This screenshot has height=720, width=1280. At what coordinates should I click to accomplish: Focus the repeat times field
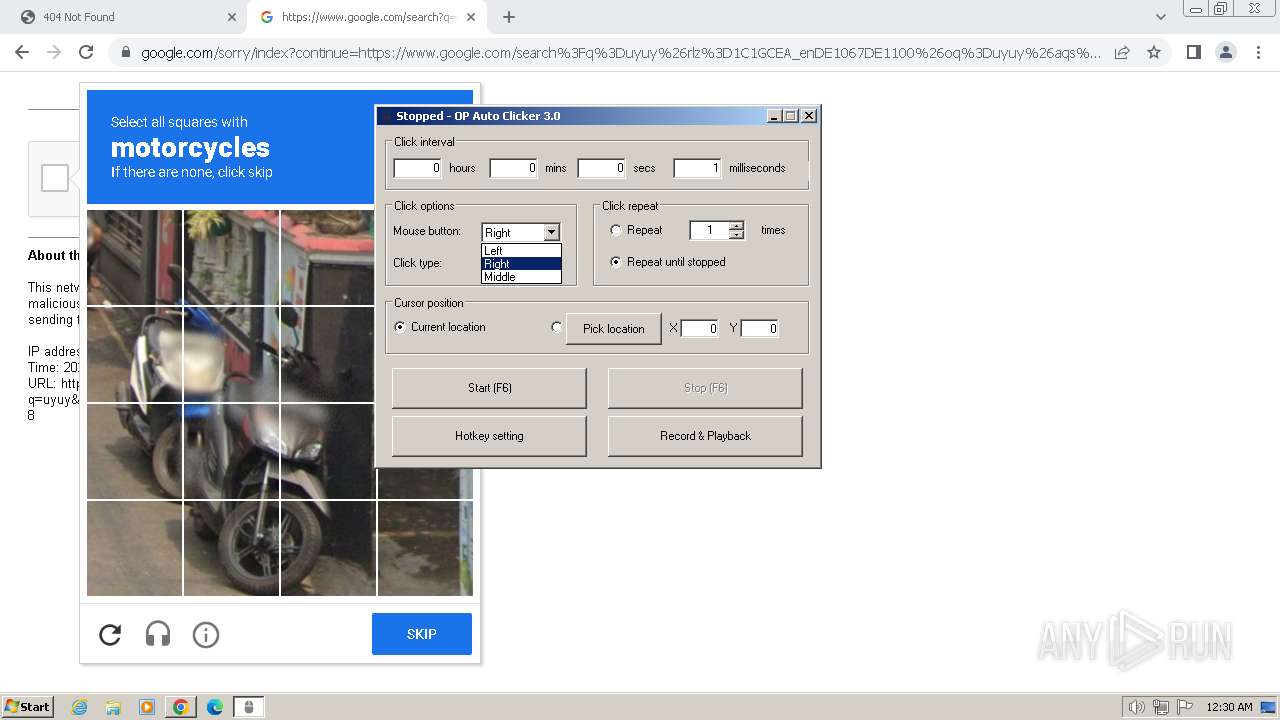709,230
